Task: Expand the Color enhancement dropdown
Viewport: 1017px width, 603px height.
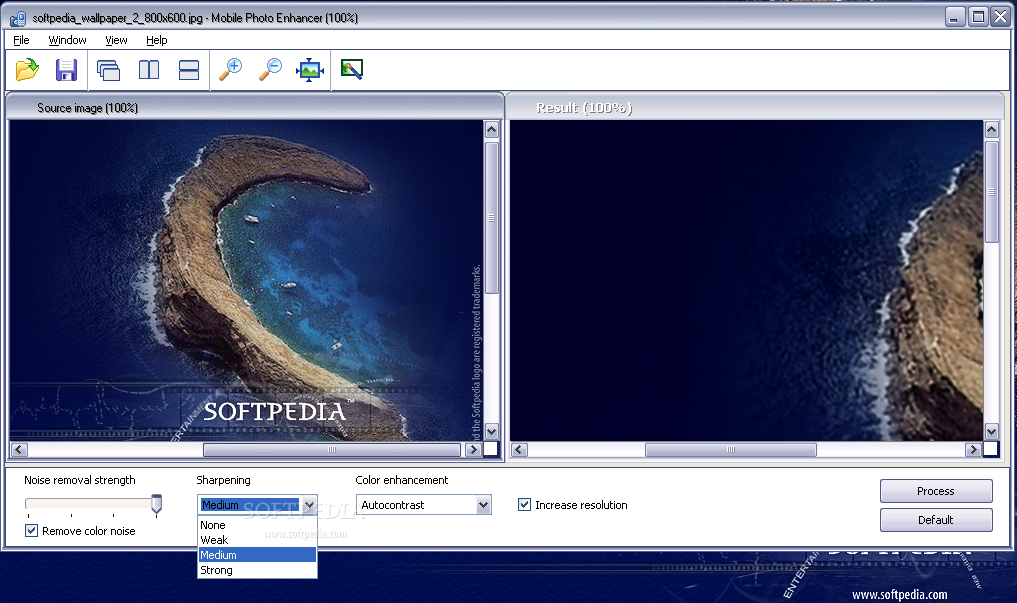Action: (x=483, y=504)
